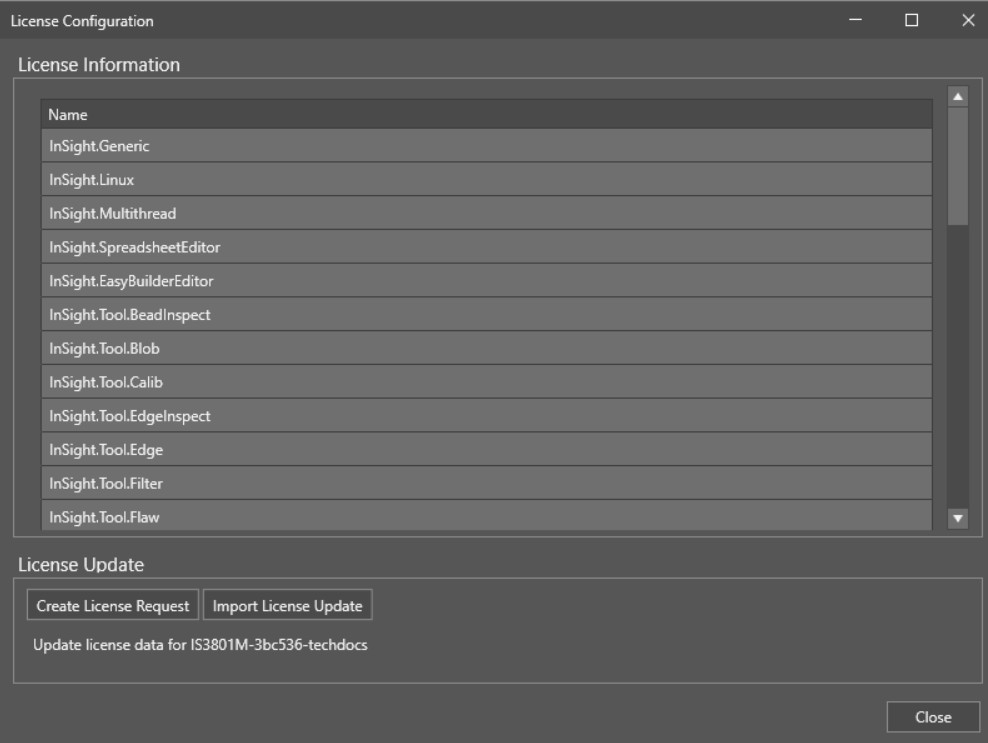The width and height of the screenshot is (988, 743).
Task: Click the Import License Update button
Action: (x=288, y=606)
